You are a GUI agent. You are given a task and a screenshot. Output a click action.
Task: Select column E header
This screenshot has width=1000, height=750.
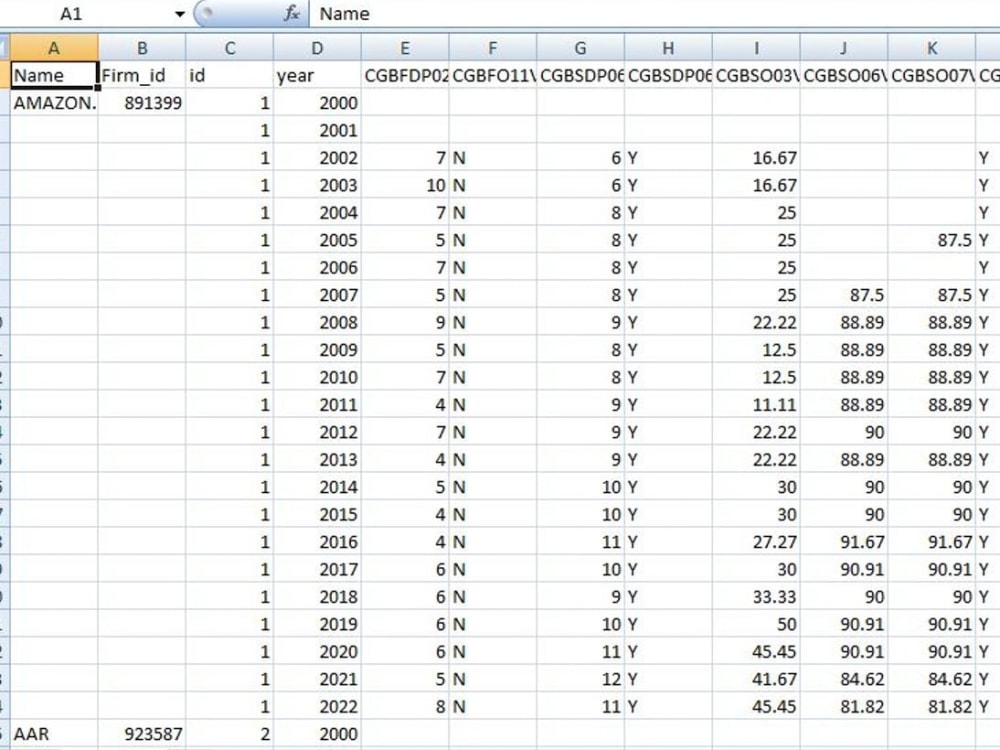405,48
